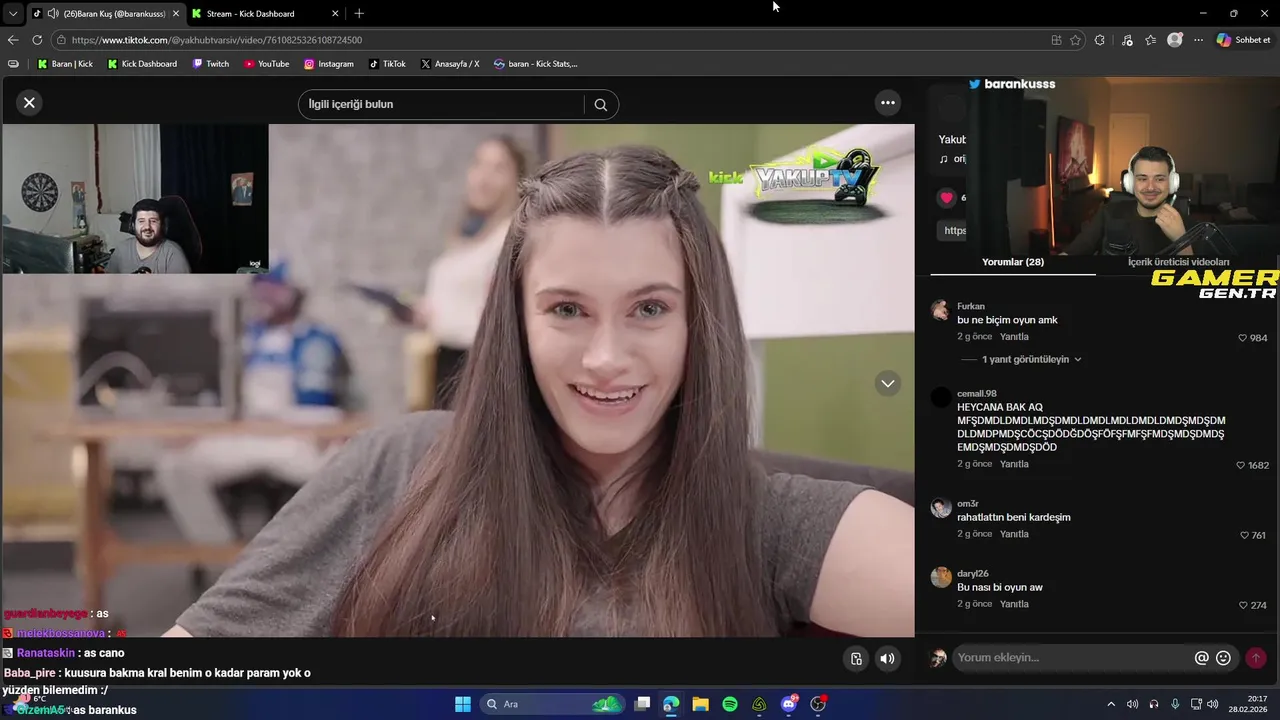1280x720 pixels.
Task: Switch to Yorumlar (28) tab
Action: (1013, 262)
